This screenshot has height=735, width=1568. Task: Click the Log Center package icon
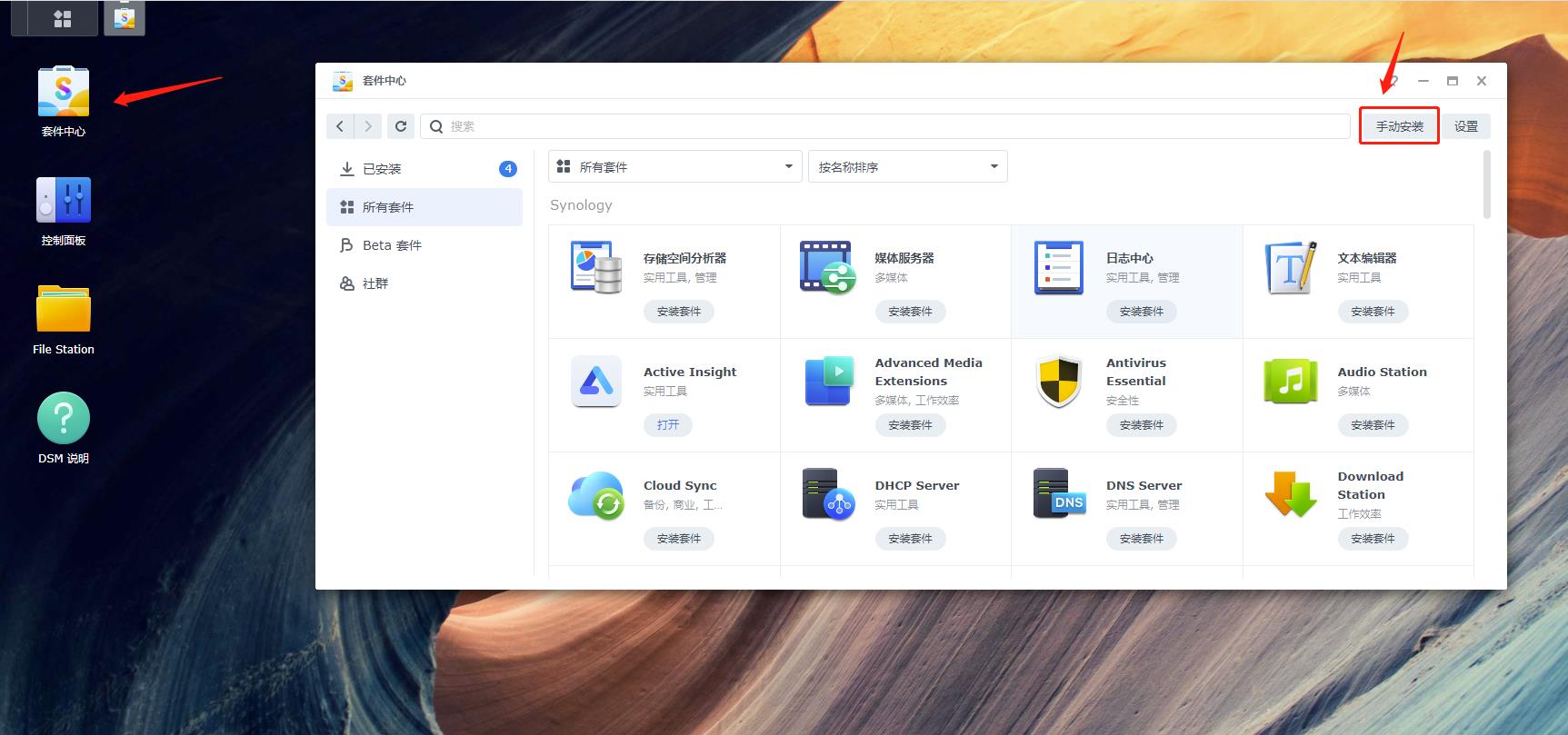coord(1059,267)
